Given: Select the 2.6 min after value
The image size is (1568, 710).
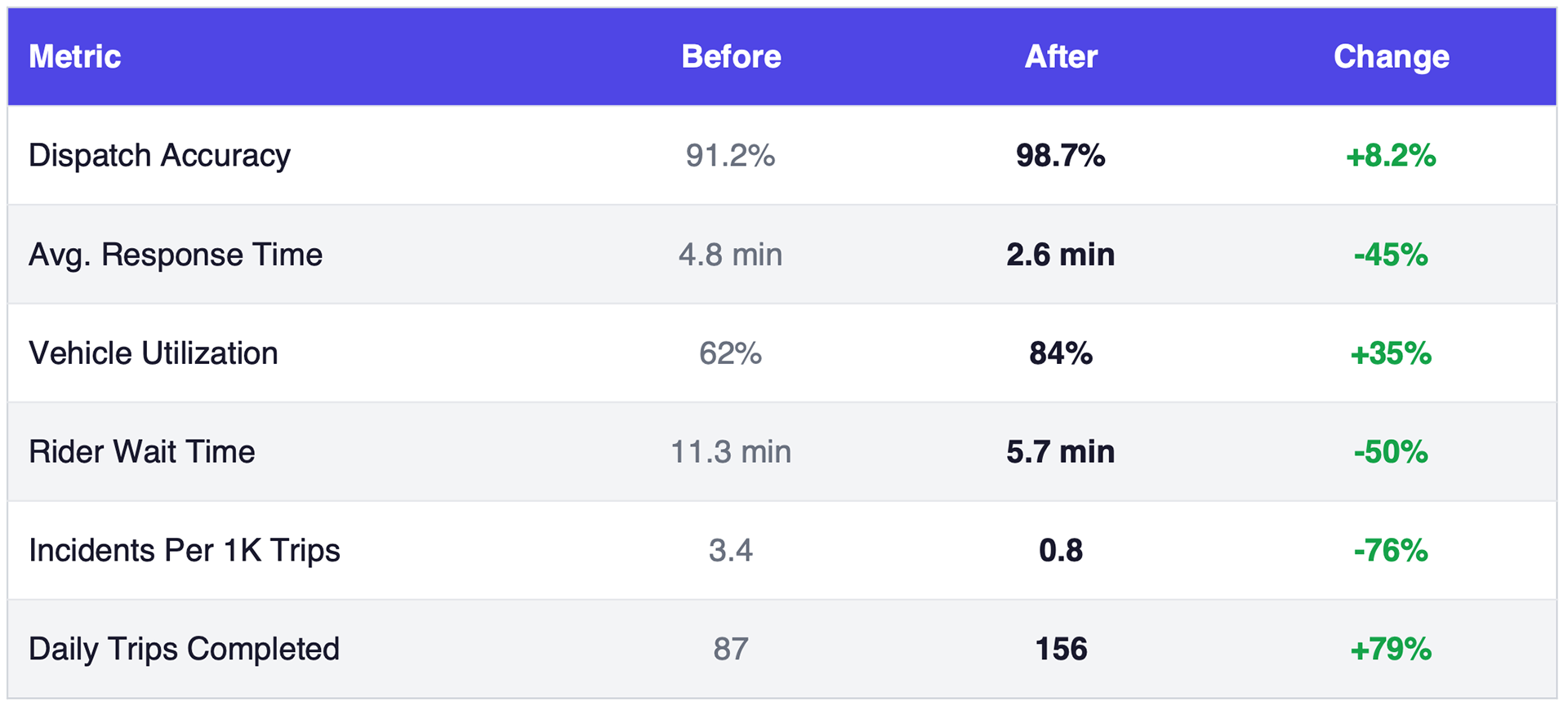Looking at the screenshot, I should point(1060,255).
